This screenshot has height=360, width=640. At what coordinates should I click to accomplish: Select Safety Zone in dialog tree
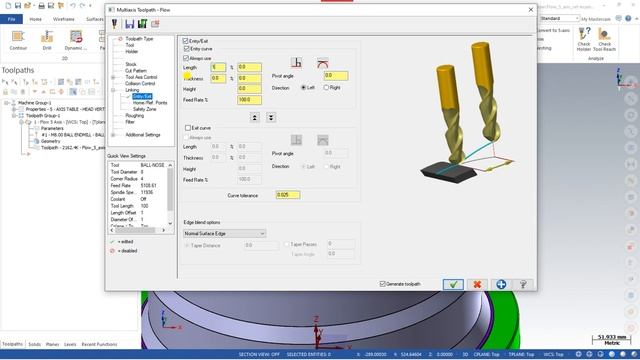[x=144, y=109]
